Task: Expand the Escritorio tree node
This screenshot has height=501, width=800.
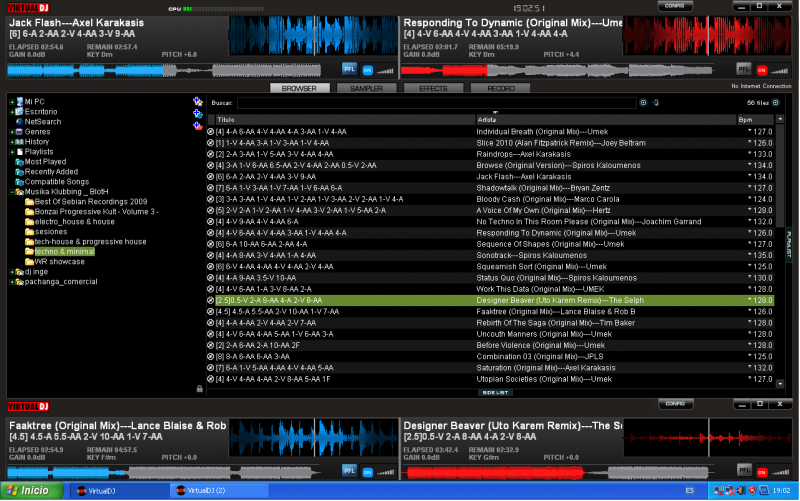Action: tap(12, 112)
